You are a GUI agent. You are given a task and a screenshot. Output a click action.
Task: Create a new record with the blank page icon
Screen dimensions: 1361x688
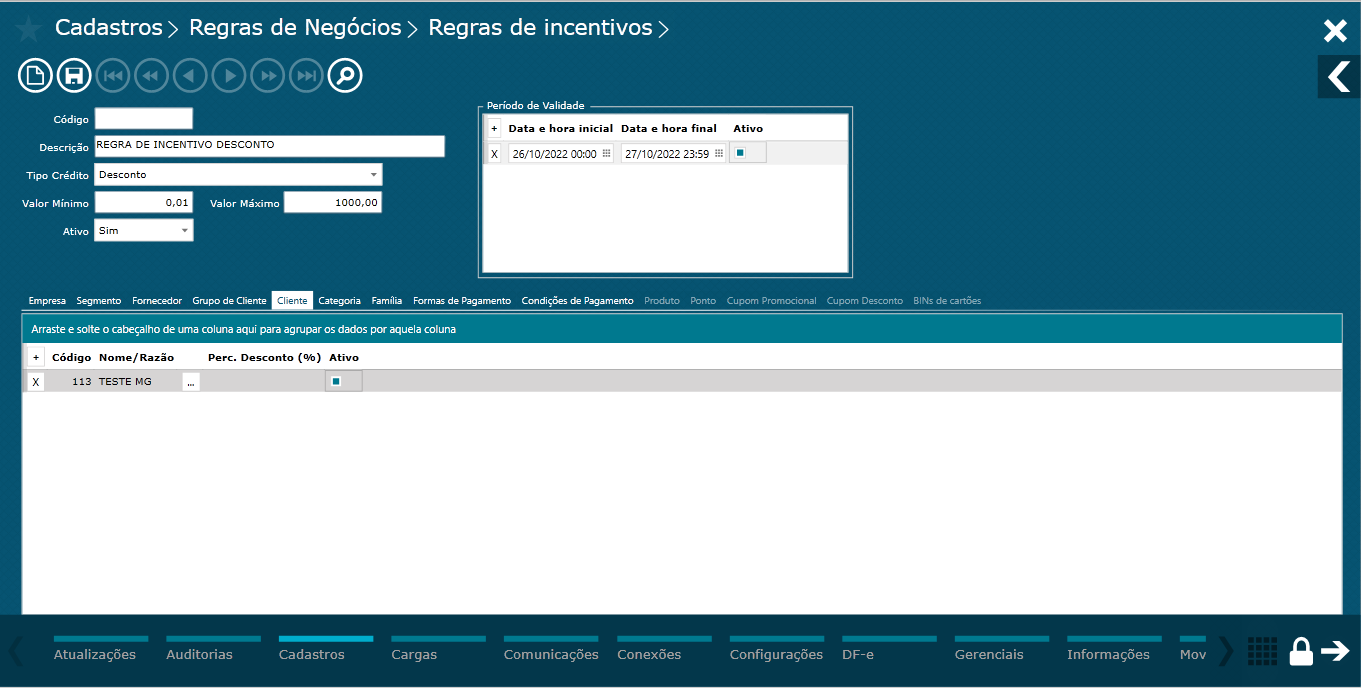(x=35, y=75)
